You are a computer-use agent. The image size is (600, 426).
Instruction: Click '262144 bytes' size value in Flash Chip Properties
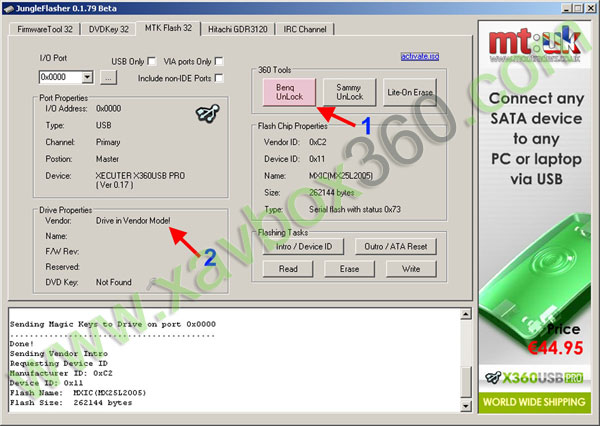pyautogui.click(x=331, y=193)
